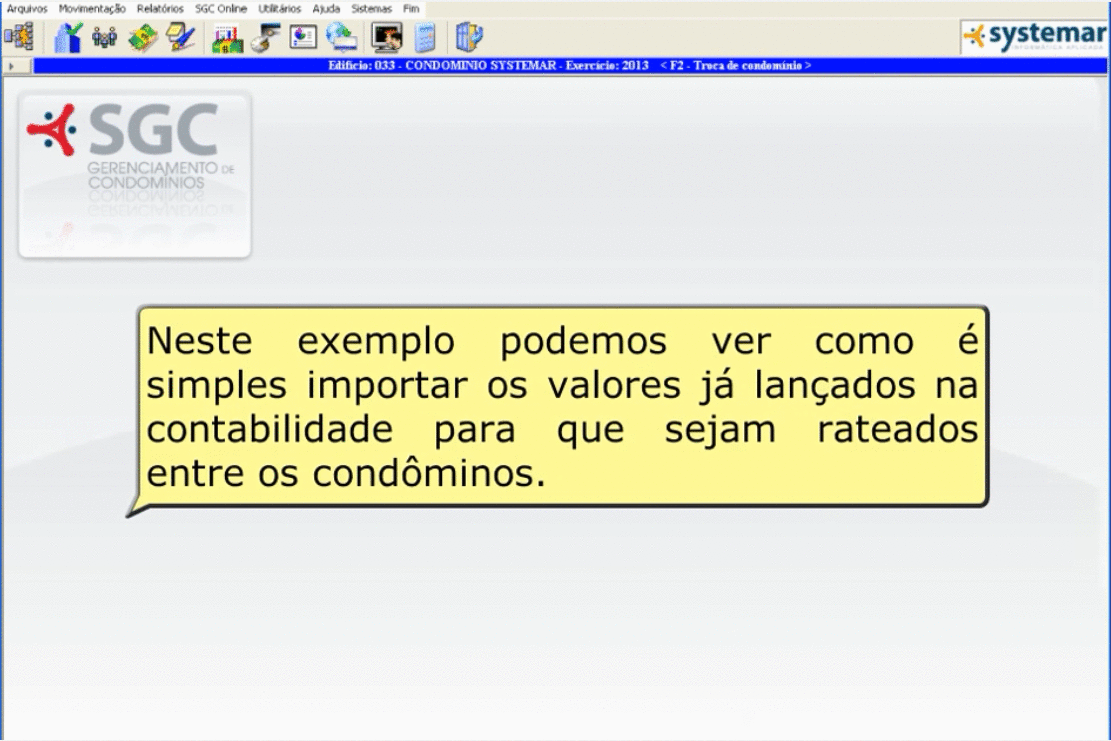Click the money bills toolbar icon
The image size is (1111, 741).
coord(142,37)
